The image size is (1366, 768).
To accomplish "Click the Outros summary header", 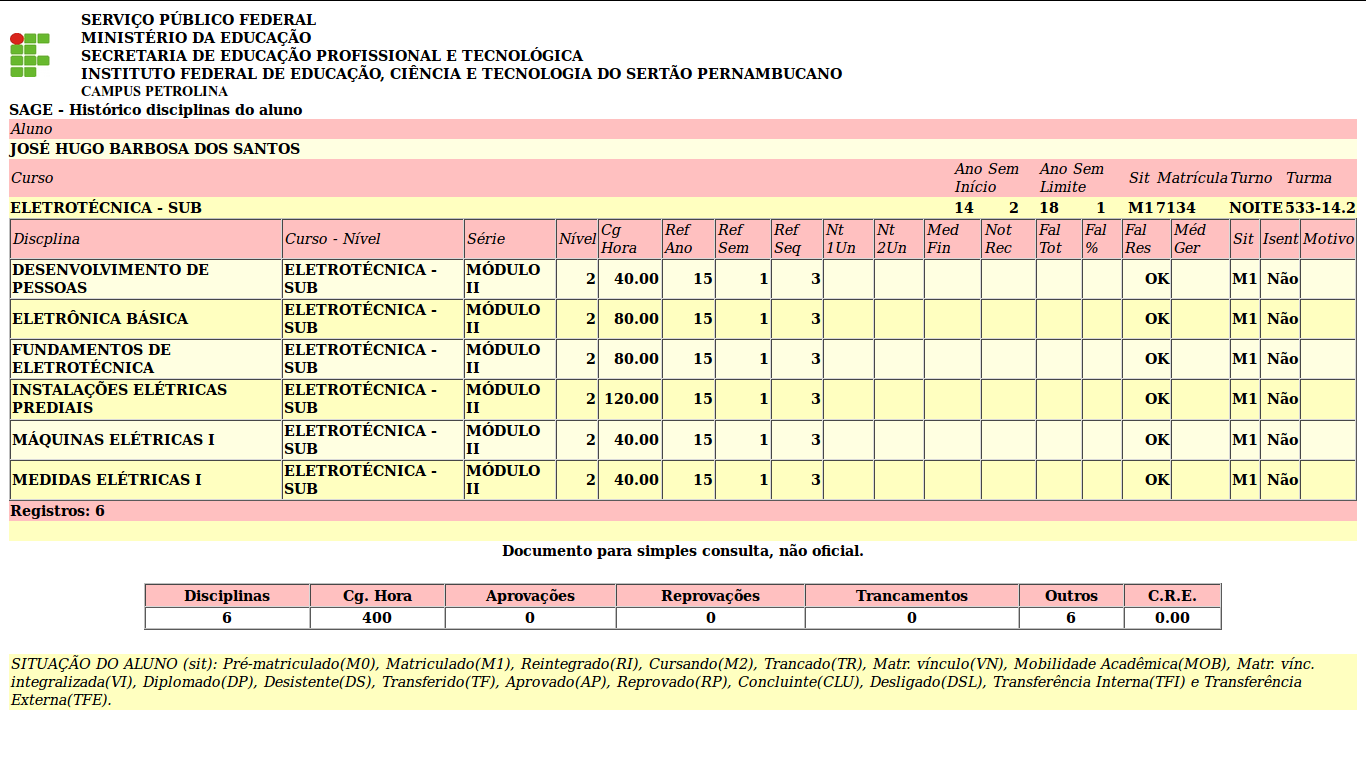I will (1071, 596).
